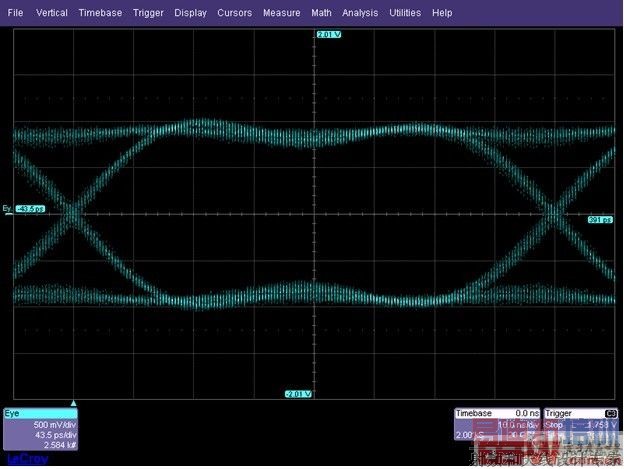Open the File menu
624x469 pixels.
(15, 13)
